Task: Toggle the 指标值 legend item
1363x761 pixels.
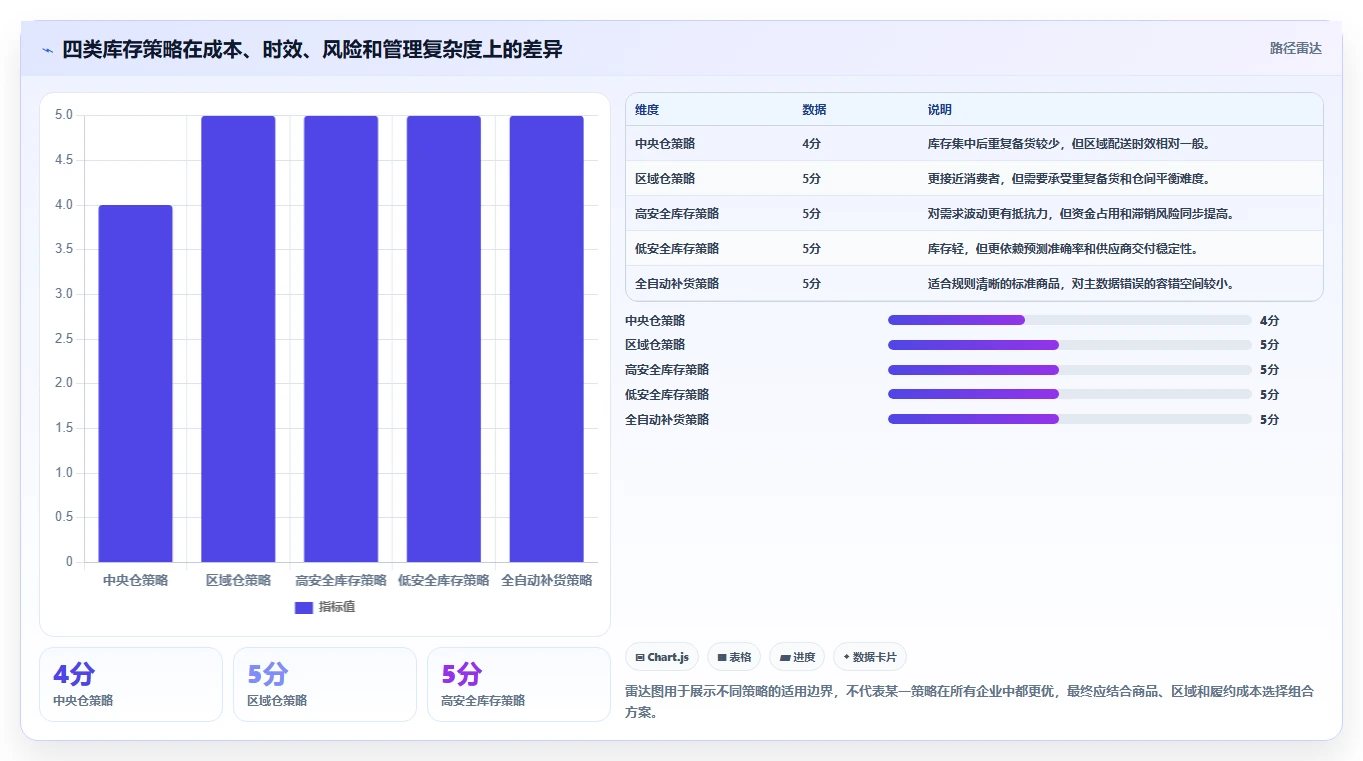Action: tap(325, 607)
